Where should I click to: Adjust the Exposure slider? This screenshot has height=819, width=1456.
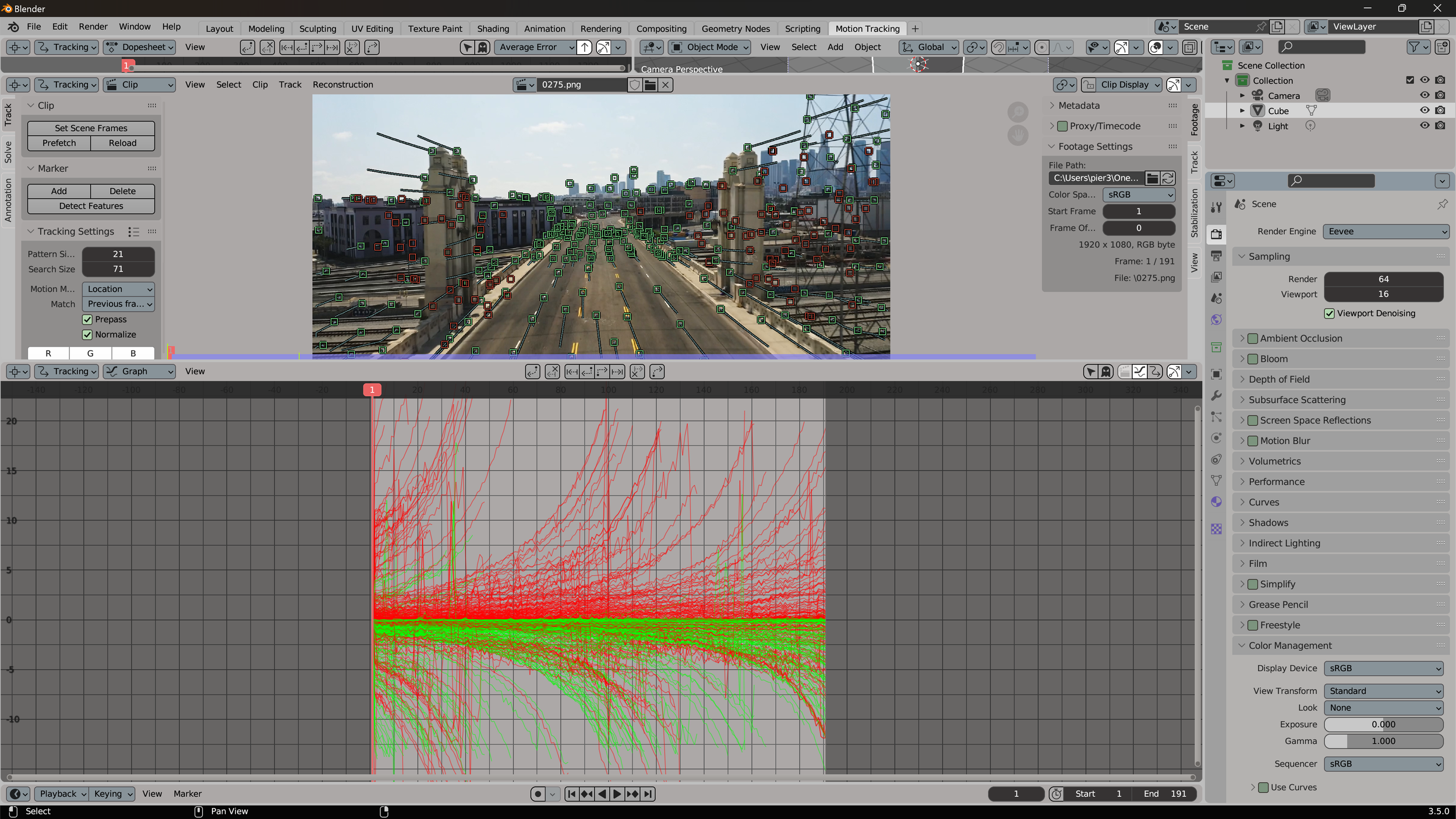tap(1383, 725)
